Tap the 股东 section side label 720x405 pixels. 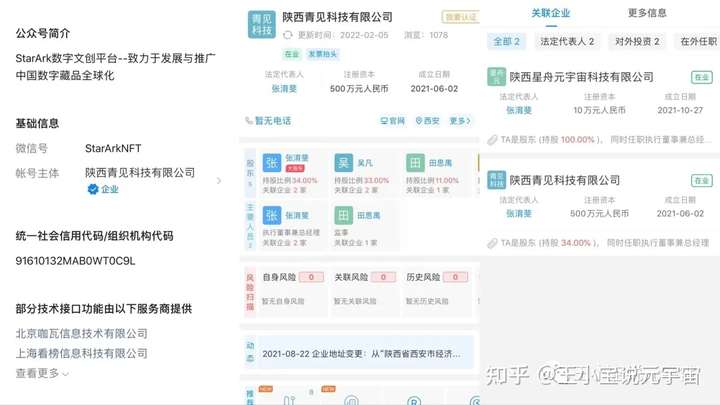coord(250,173)
